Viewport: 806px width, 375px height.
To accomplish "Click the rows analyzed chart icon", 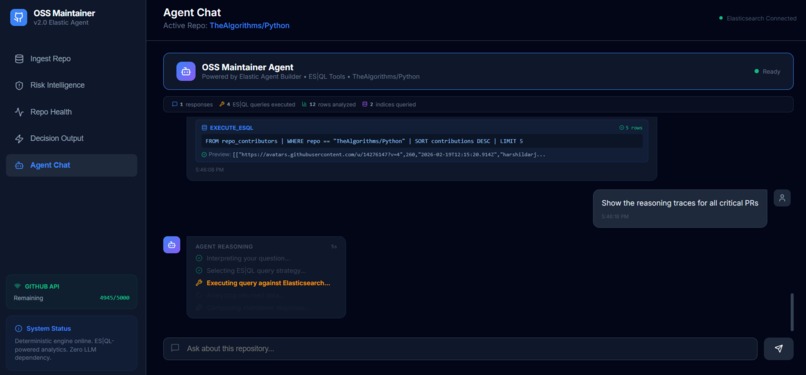I will point(304,104).
